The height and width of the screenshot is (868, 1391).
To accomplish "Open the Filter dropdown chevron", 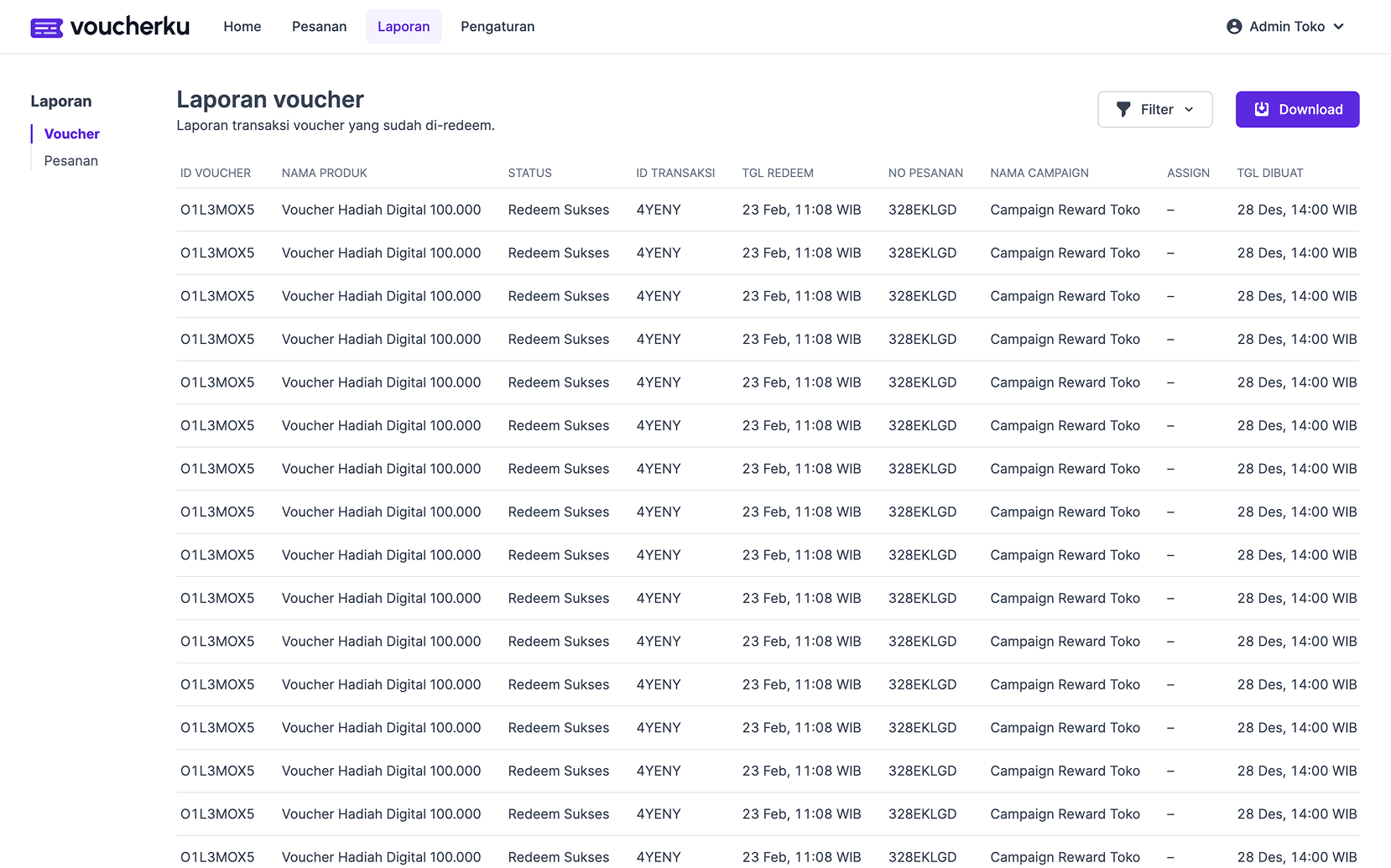I will (1189, 110).
